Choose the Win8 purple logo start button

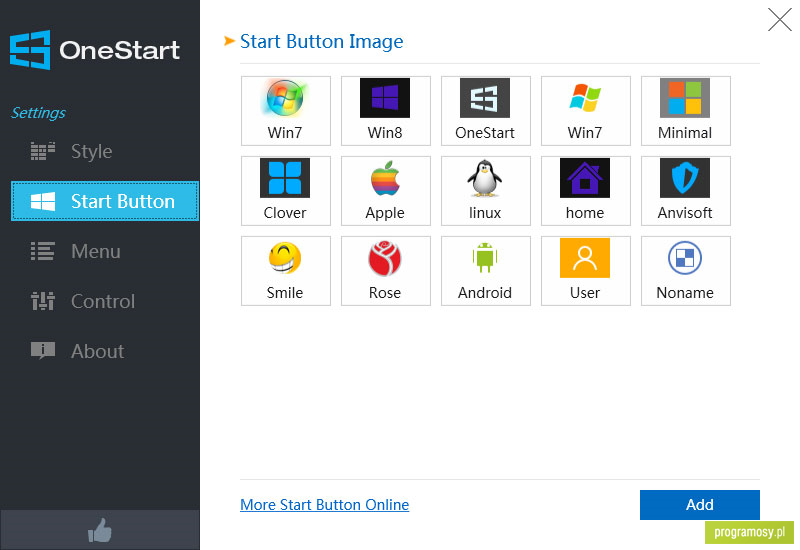pyautogui.click(x=386, y=111)
